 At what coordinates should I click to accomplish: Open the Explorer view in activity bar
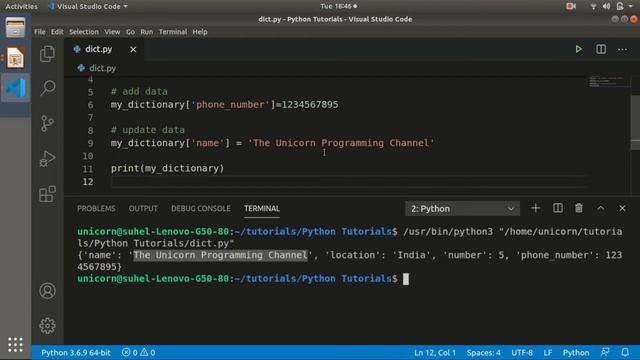click(47, 53)
